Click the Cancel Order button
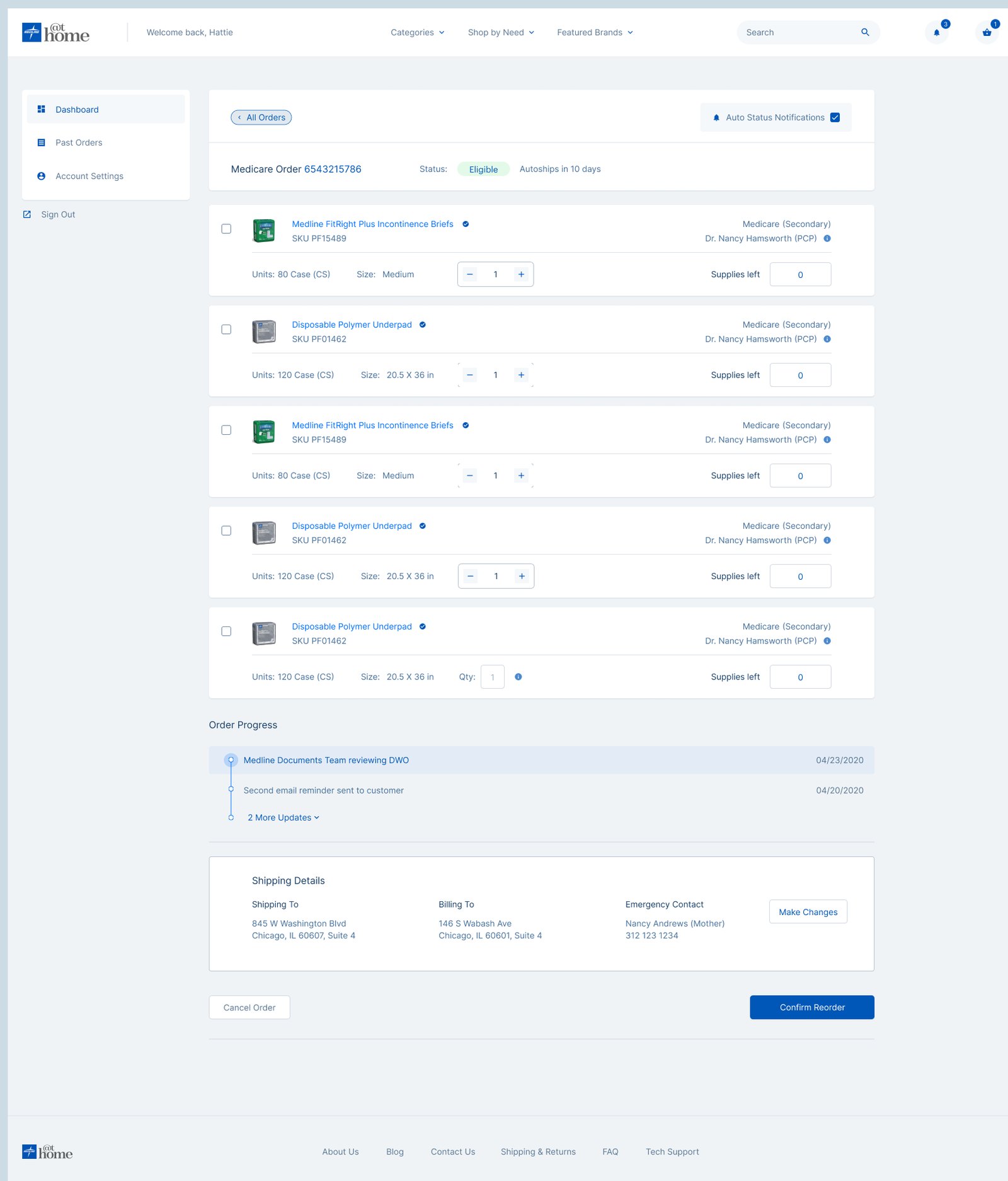 tap(249, 1008)
